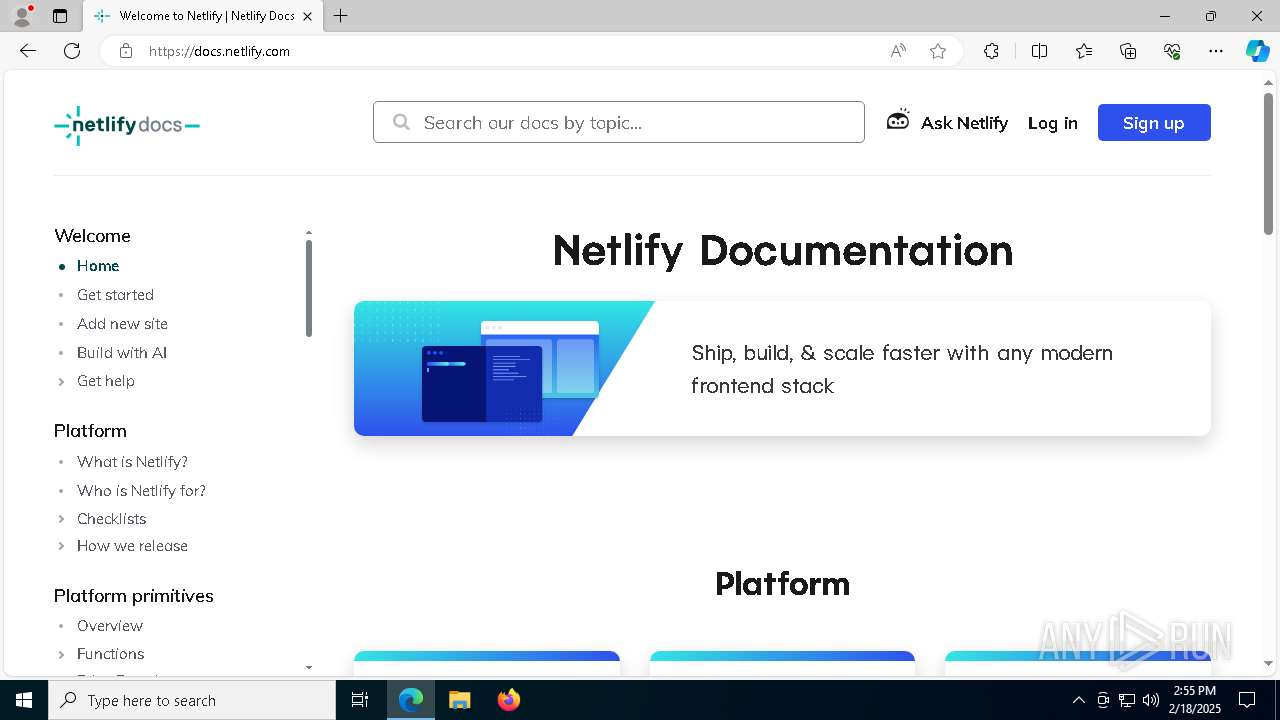Click the Log in link
Screen dimensions: 1280x720
[1053, 123]
